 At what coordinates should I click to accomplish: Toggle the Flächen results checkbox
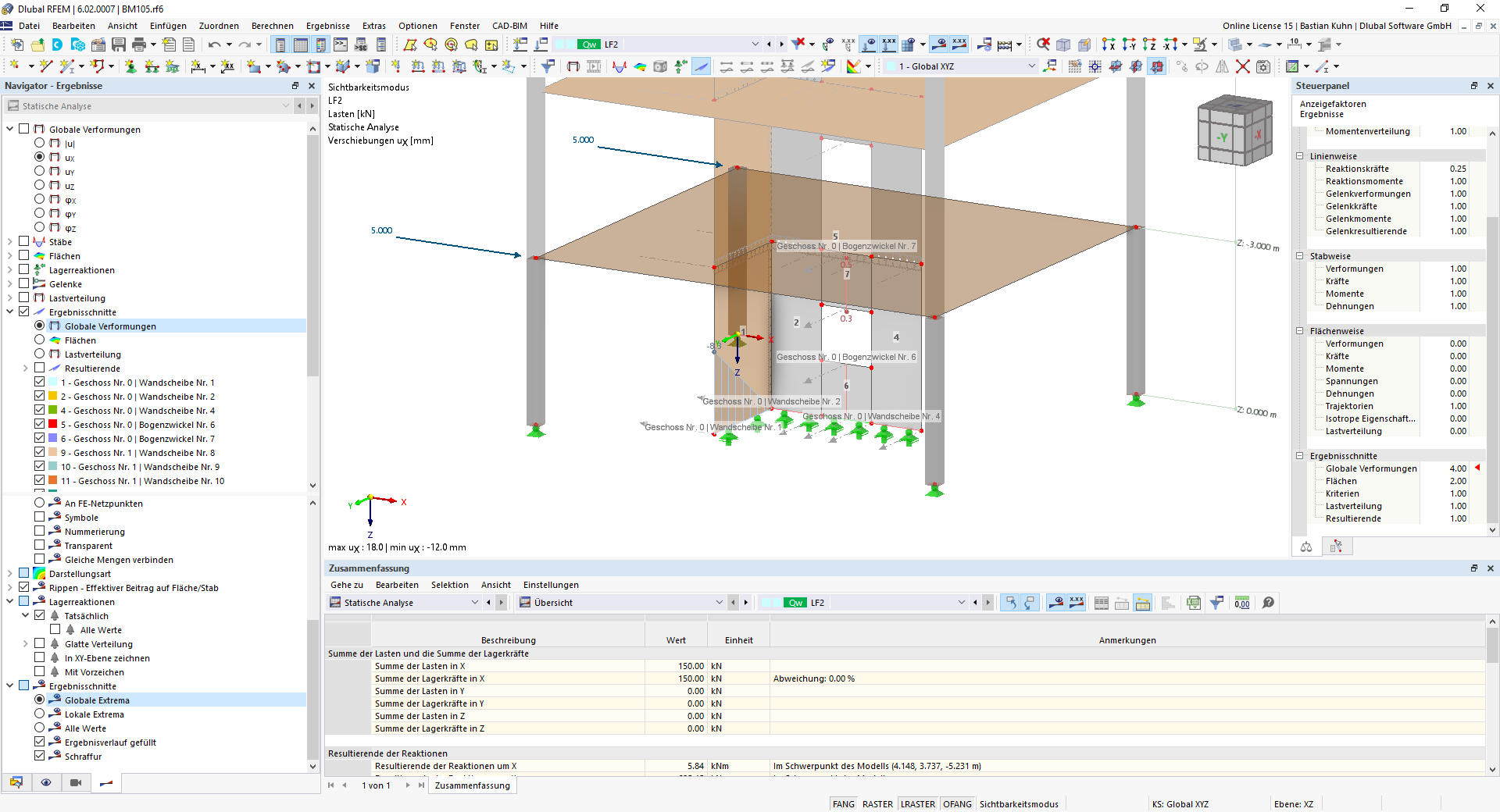(23, 255)
